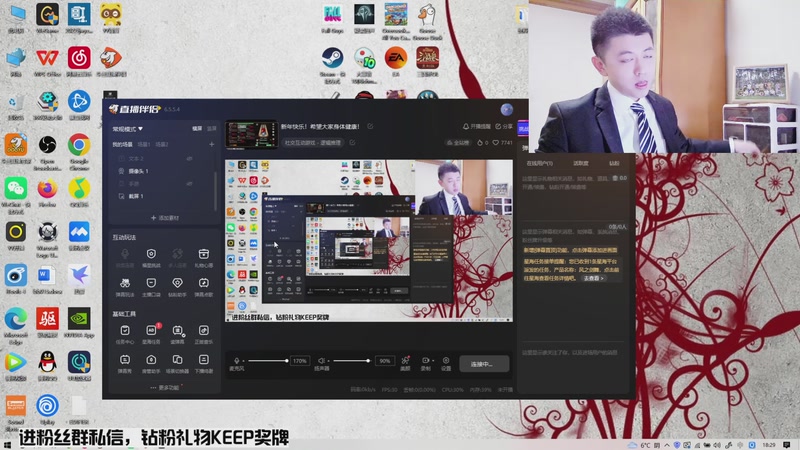Open Microsoft Edge desktop icon
This screenshot has height=450, width=800.
pyautogui.click(x=15, y=326)
